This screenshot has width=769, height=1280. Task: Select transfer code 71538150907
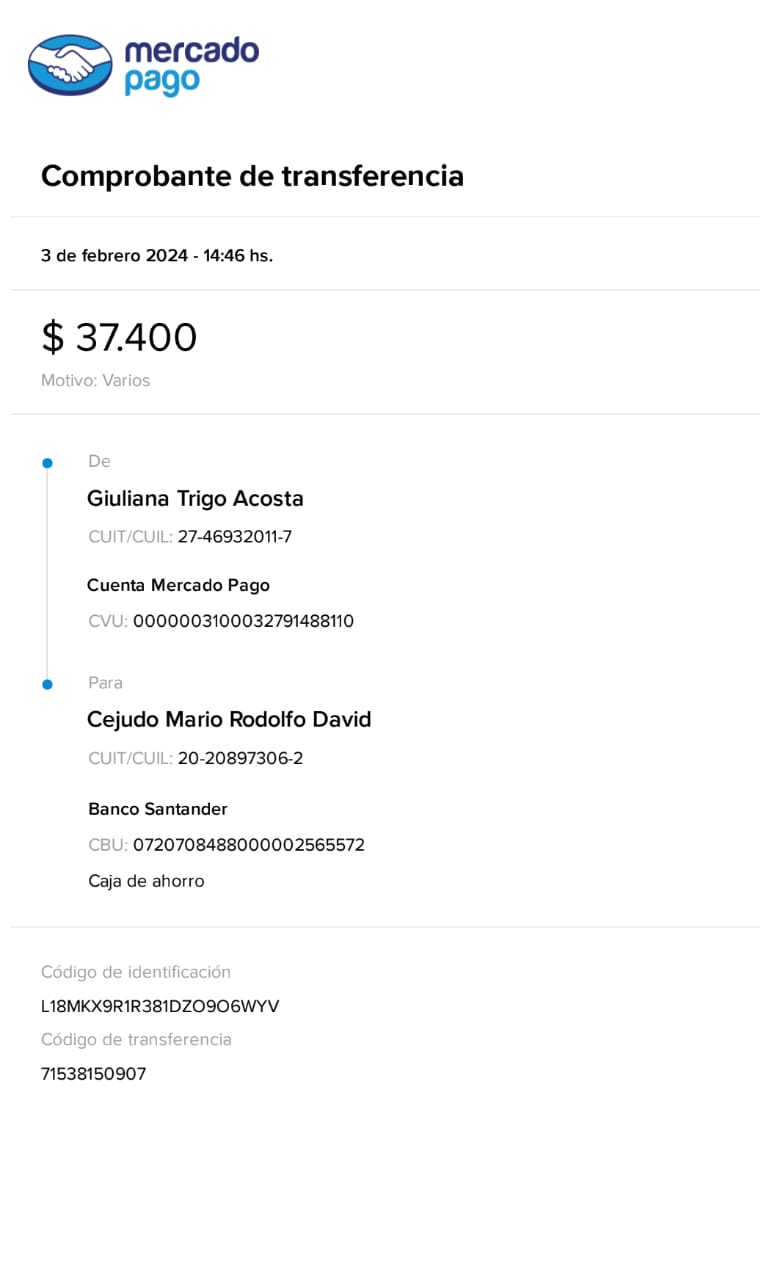[x=93, y=1074]
